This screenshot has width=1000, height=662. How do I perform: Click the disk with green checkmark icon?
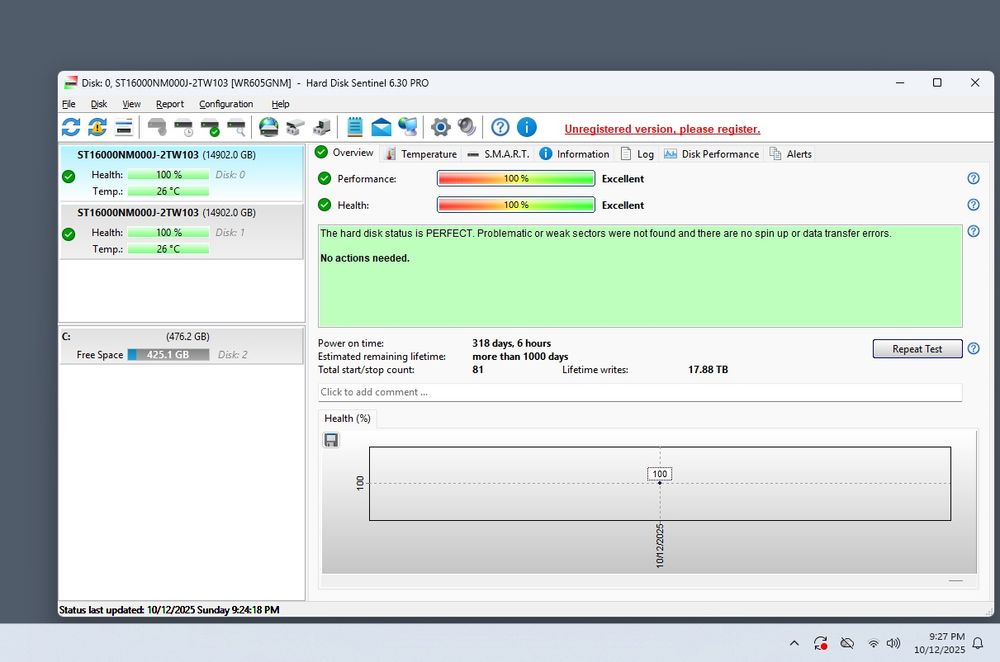coord(210,128)
